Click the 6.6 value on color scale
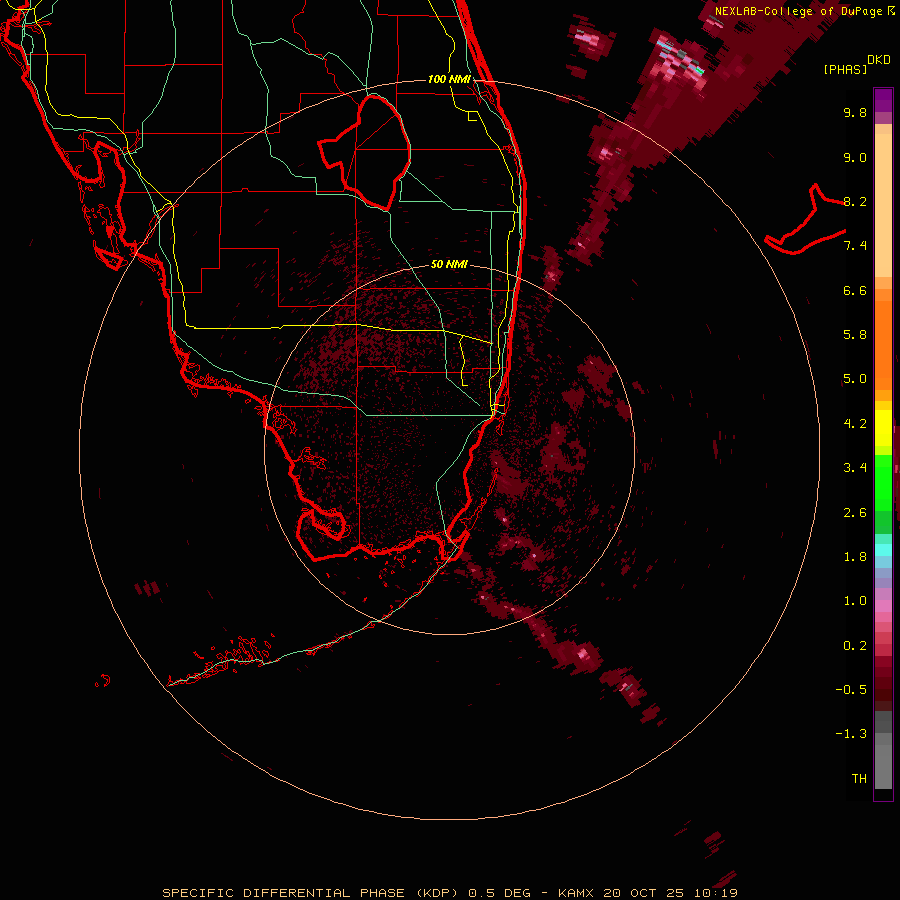This screenshot has height=900, width=900. click(855, 291)
